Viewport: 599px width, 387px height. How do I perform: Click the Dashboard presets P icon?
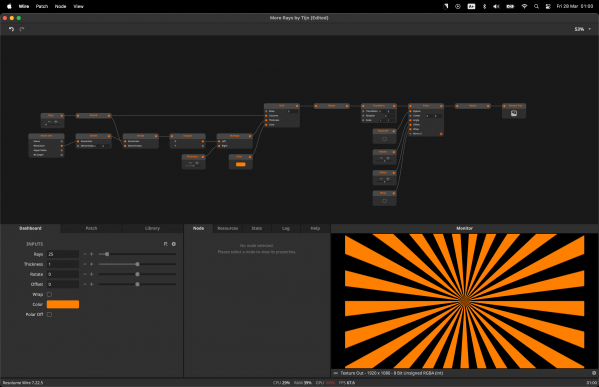pyautogui.click(x=165, y=244)
